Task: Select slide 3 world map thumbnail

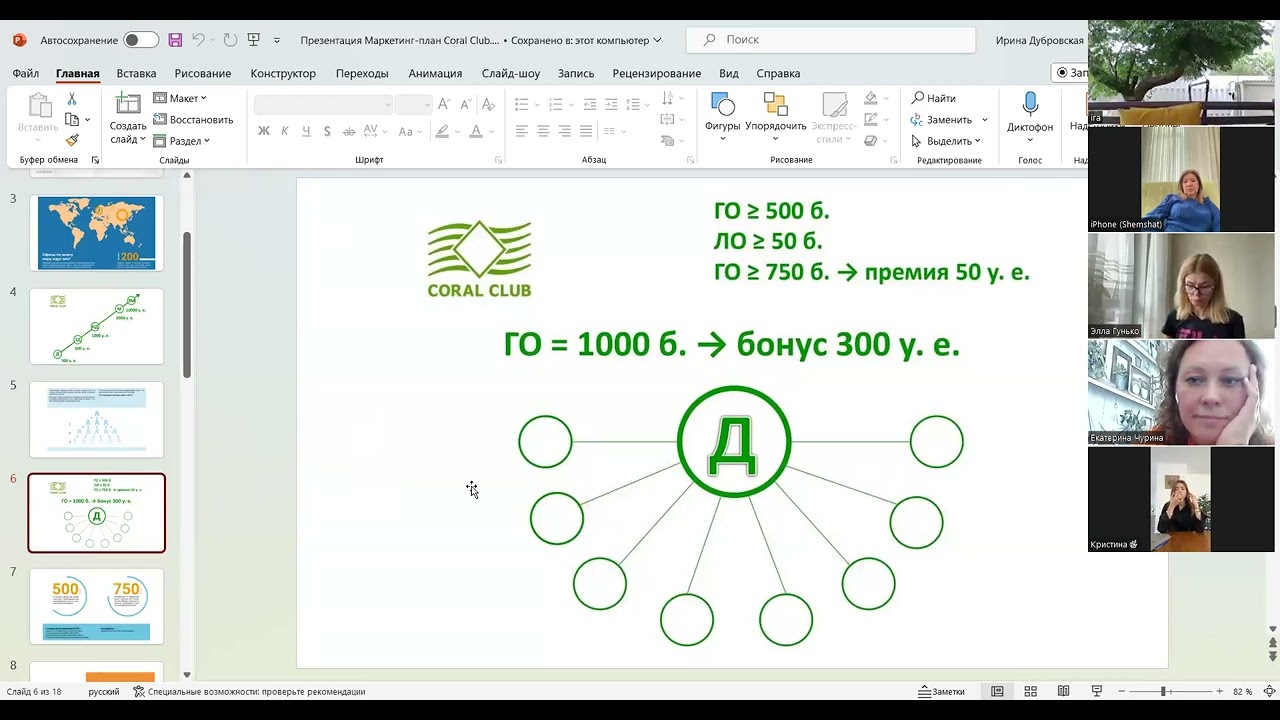Action: click(96, 233)
